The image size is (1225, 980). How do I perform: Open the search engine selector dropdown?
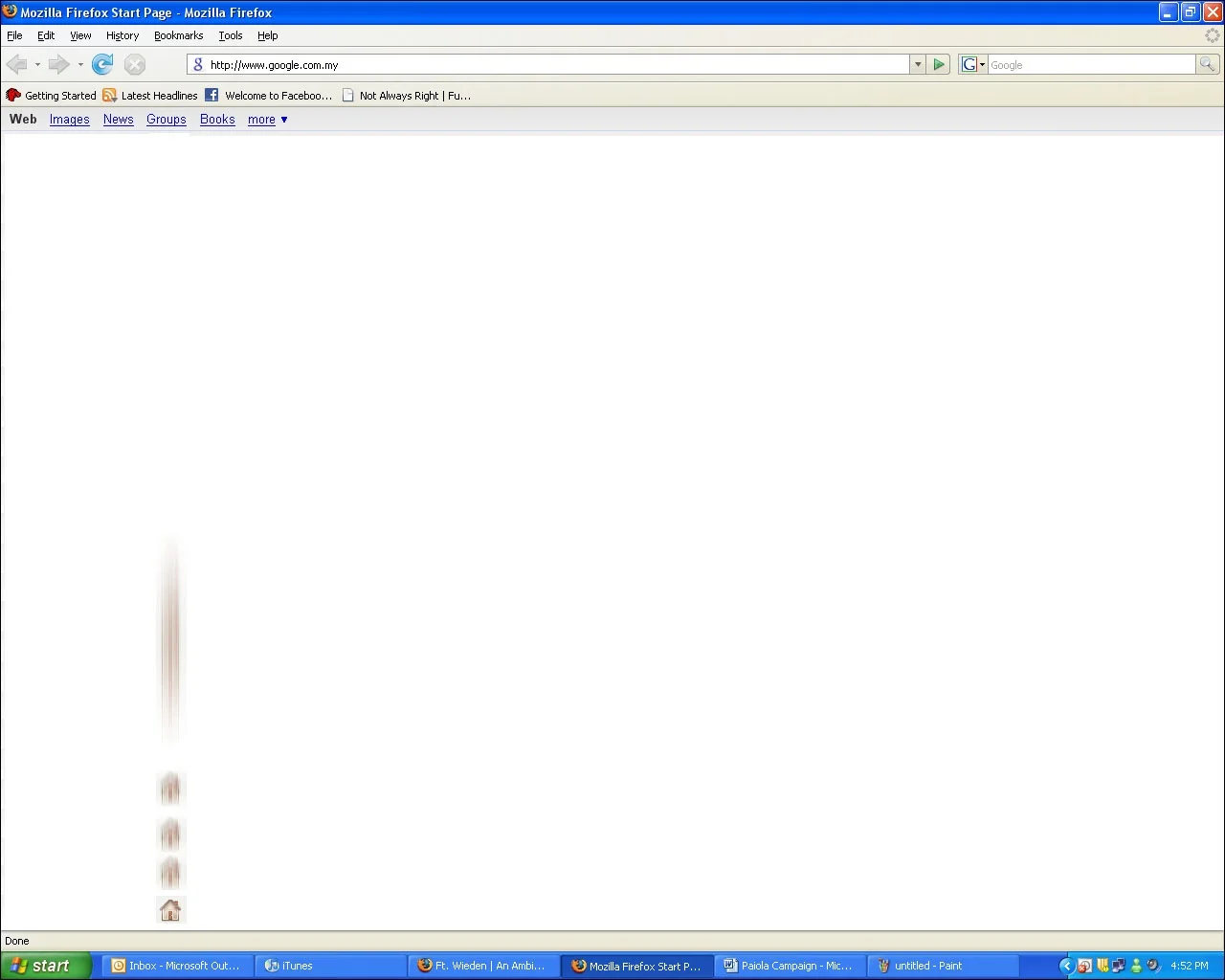coord(973,64)
